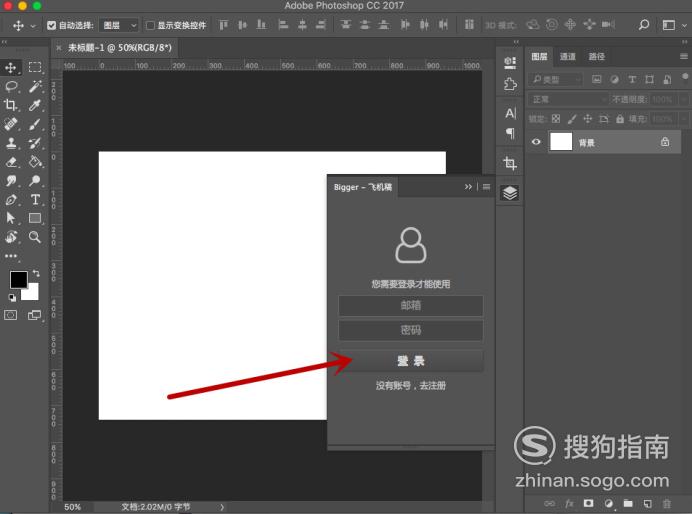Screen dimensions: 692x514
Task: Open the foreground color picker
Action: [x=19, y=279]
